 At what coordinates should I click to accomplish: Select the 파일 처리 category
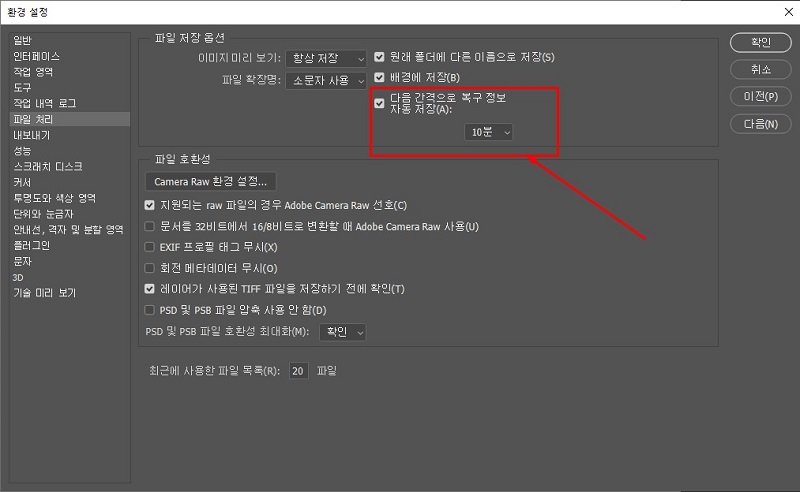click(70, 119)
